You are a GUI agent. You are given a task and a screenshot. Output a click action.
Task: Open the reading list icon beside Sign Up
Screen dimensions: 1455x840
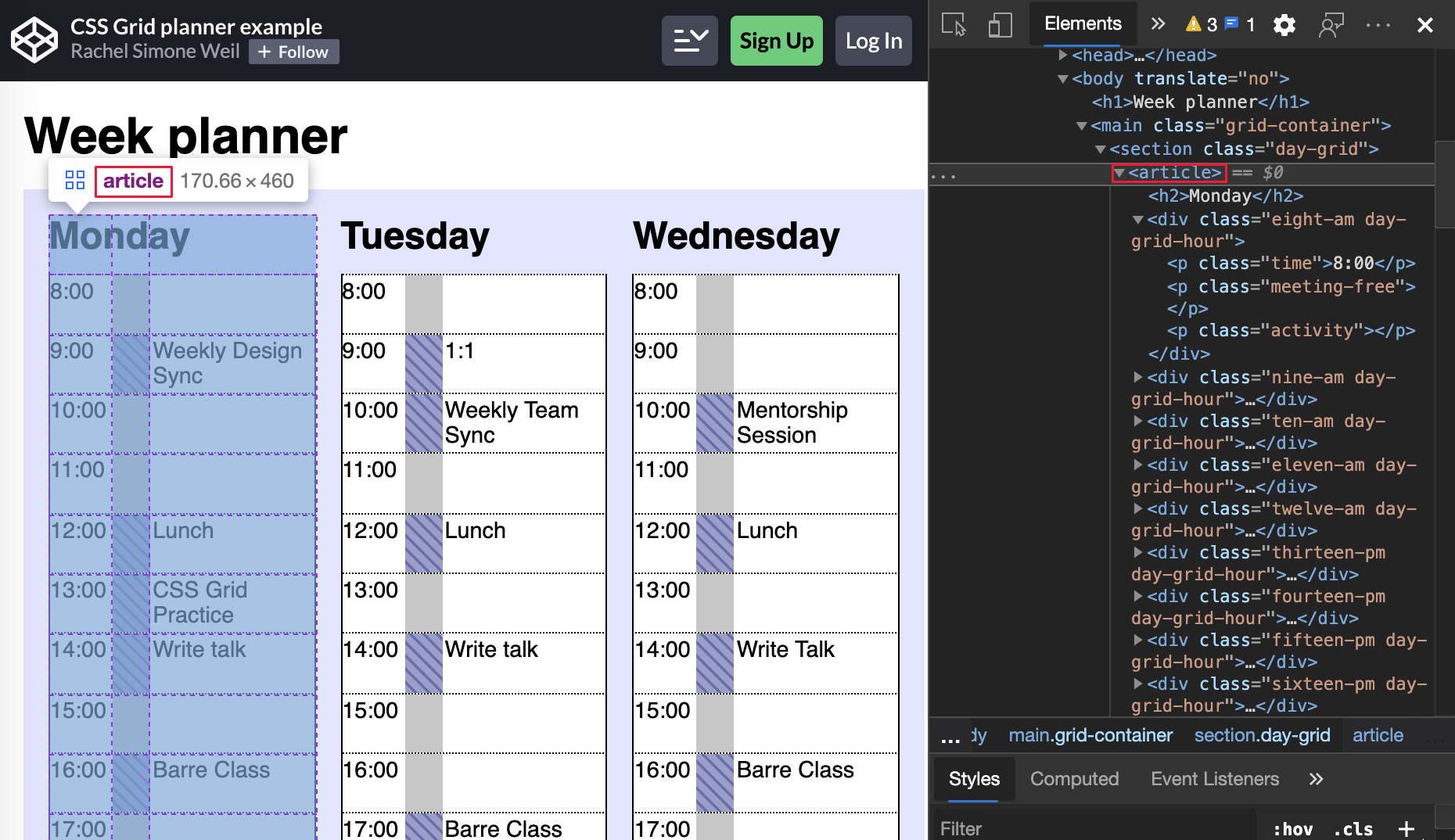point(689,40)
